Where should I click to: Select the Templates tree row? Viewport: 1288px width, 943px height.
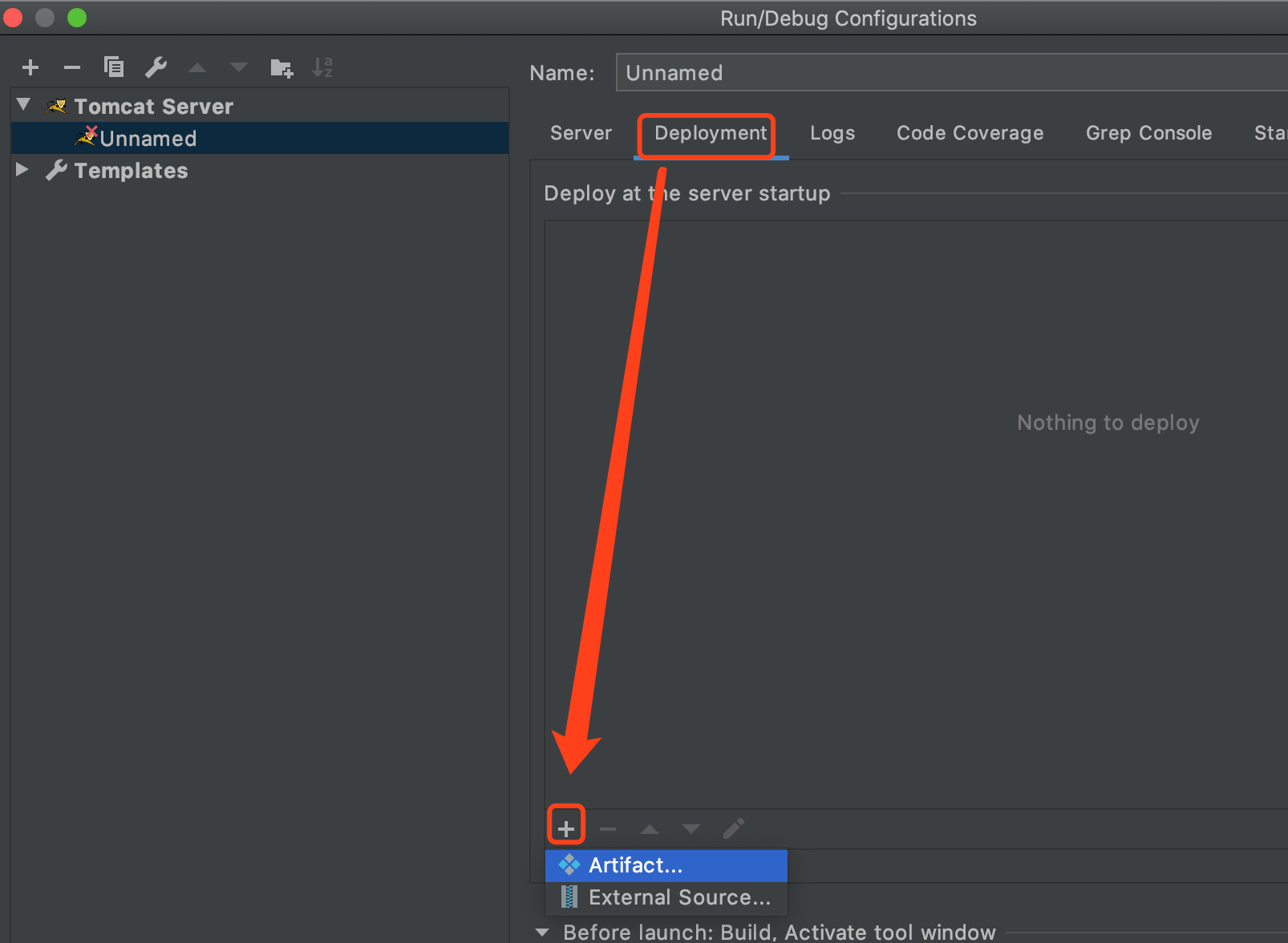260,170
